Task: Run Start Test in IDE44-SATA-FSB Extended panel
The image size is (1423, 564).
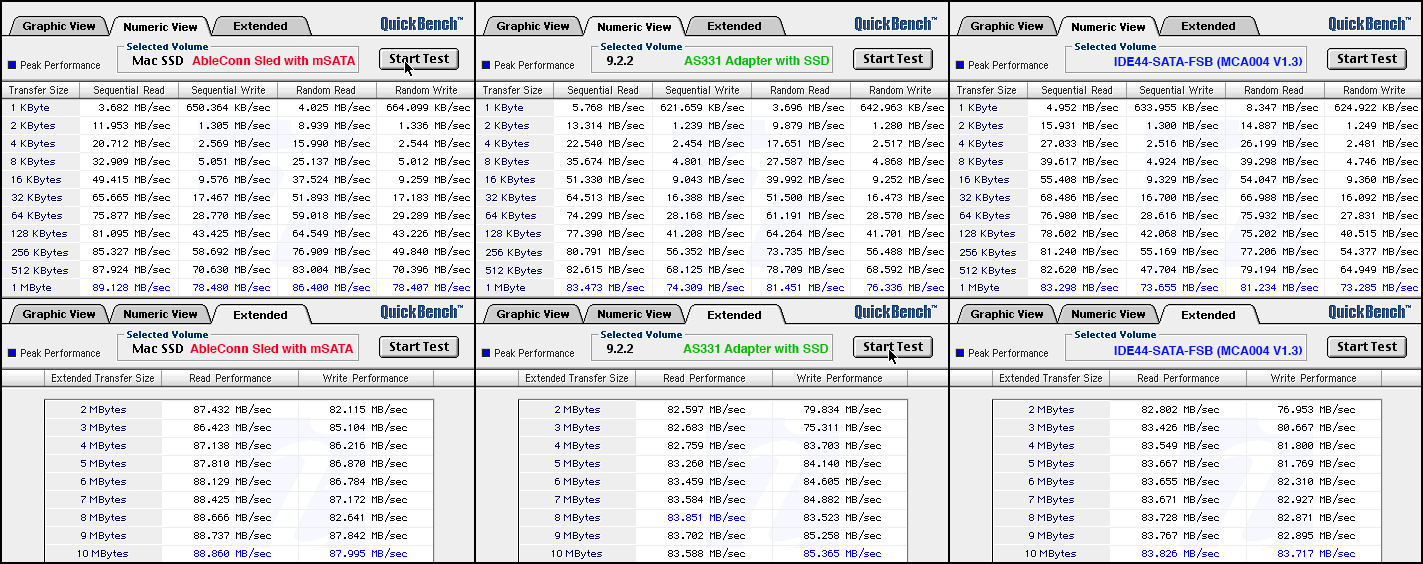Action: 1367,347
